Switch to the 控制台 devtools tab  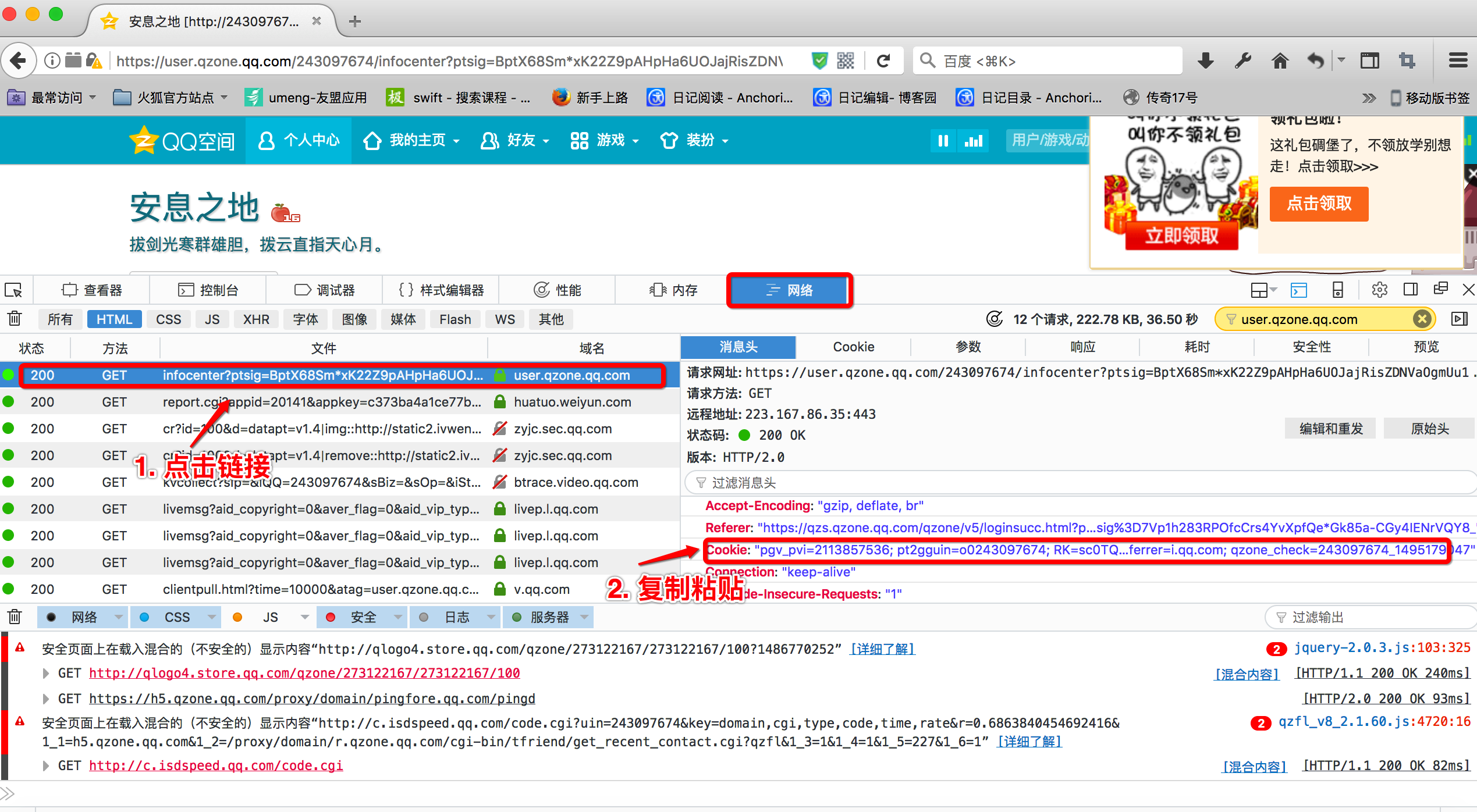pyautogui.click(x=208, y=290)
